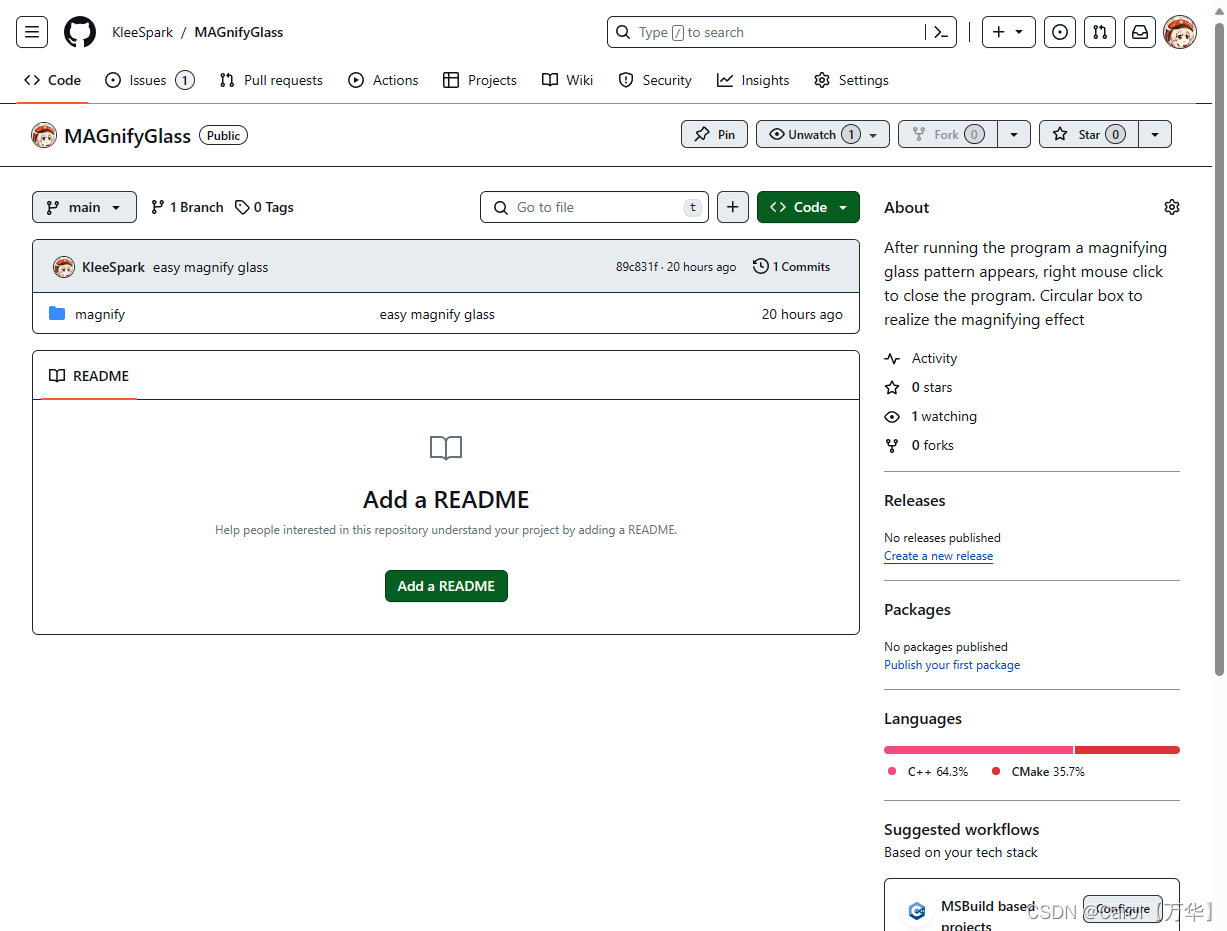Click the add file plus button

point(733,207)
